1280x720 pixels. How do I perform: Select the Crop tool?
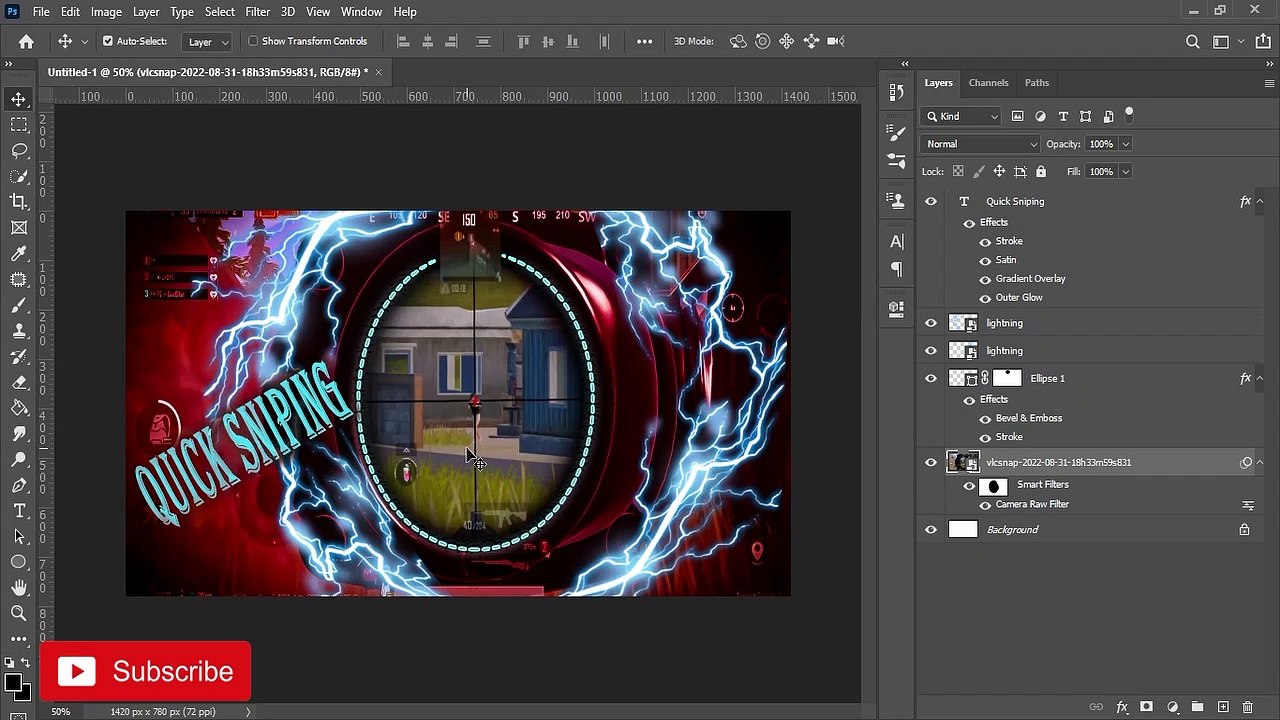click(19, 201)
